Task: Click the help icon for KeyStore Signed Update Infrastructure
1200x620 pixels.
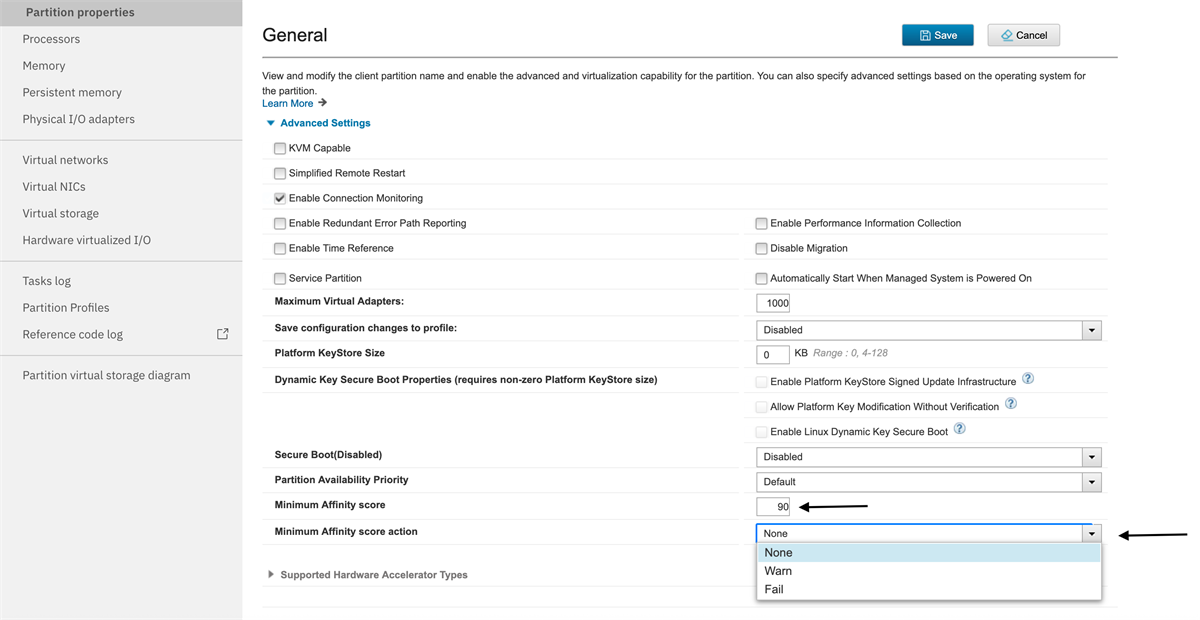Action: pyautogui.click(x=1028, y=380)
